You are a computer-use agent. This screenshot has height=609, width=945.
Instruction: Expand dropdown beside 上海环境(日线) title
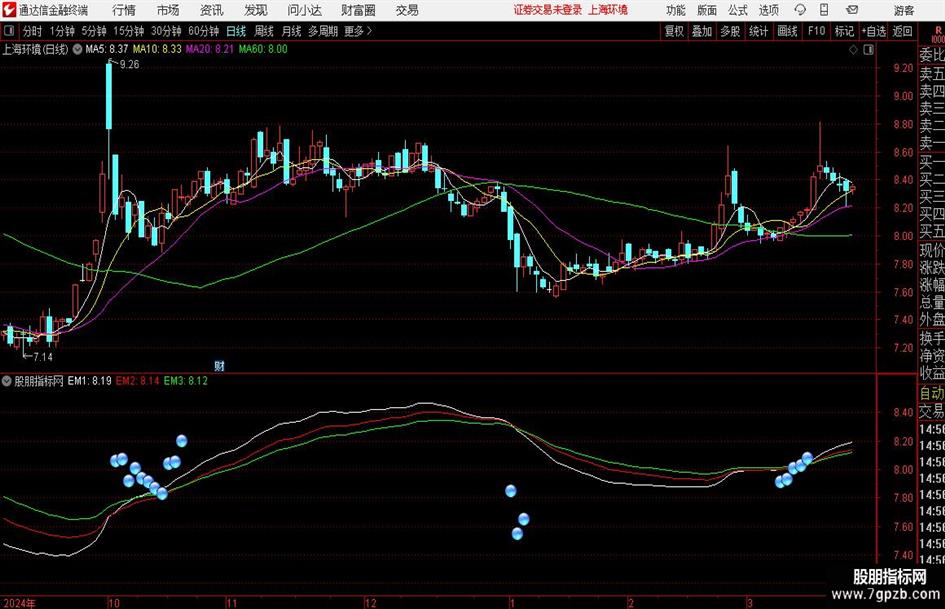point(77,49)
